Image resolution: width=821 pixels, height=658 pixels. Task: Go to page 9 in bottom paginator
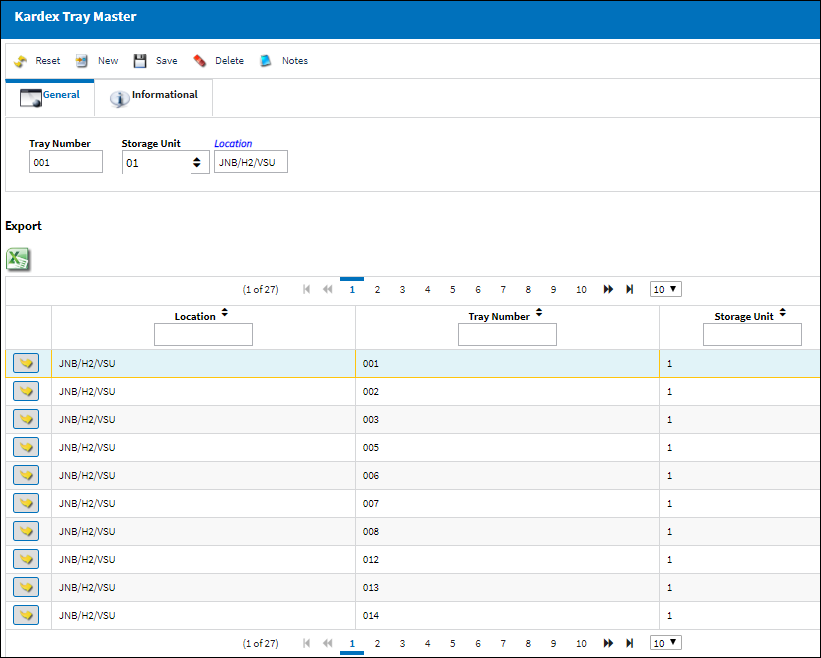(553, 643)
